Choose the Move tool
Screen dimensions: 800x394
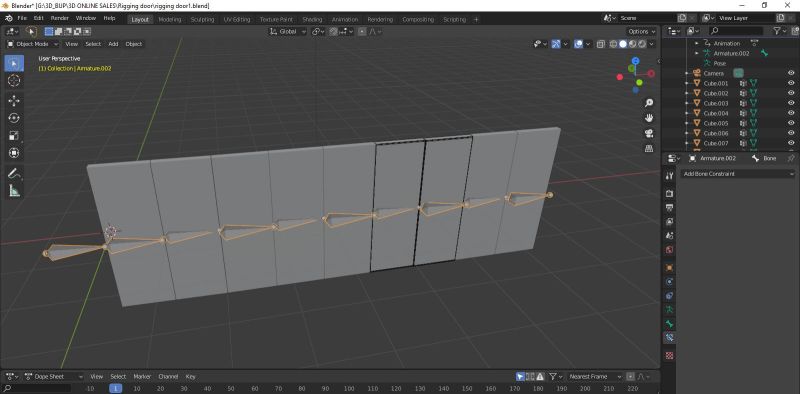14,101
